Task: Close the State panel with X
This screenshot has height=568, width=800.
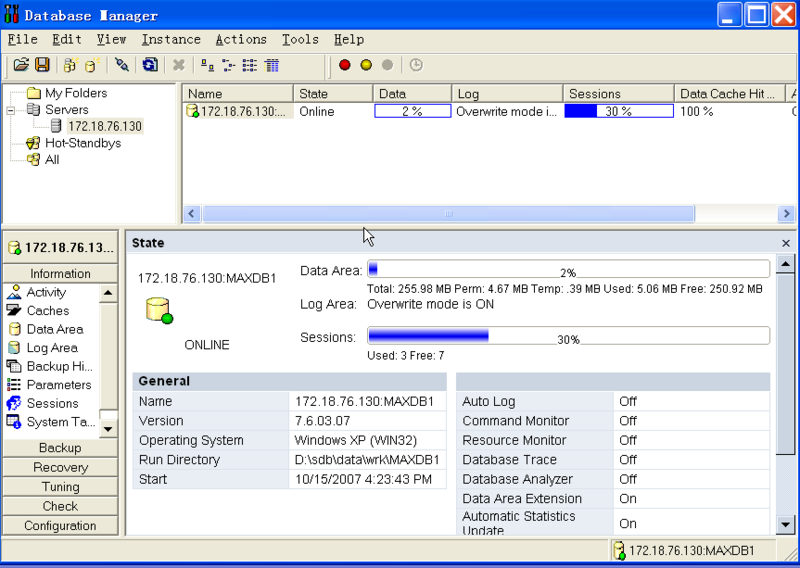Action: click(x=785, y=243)
